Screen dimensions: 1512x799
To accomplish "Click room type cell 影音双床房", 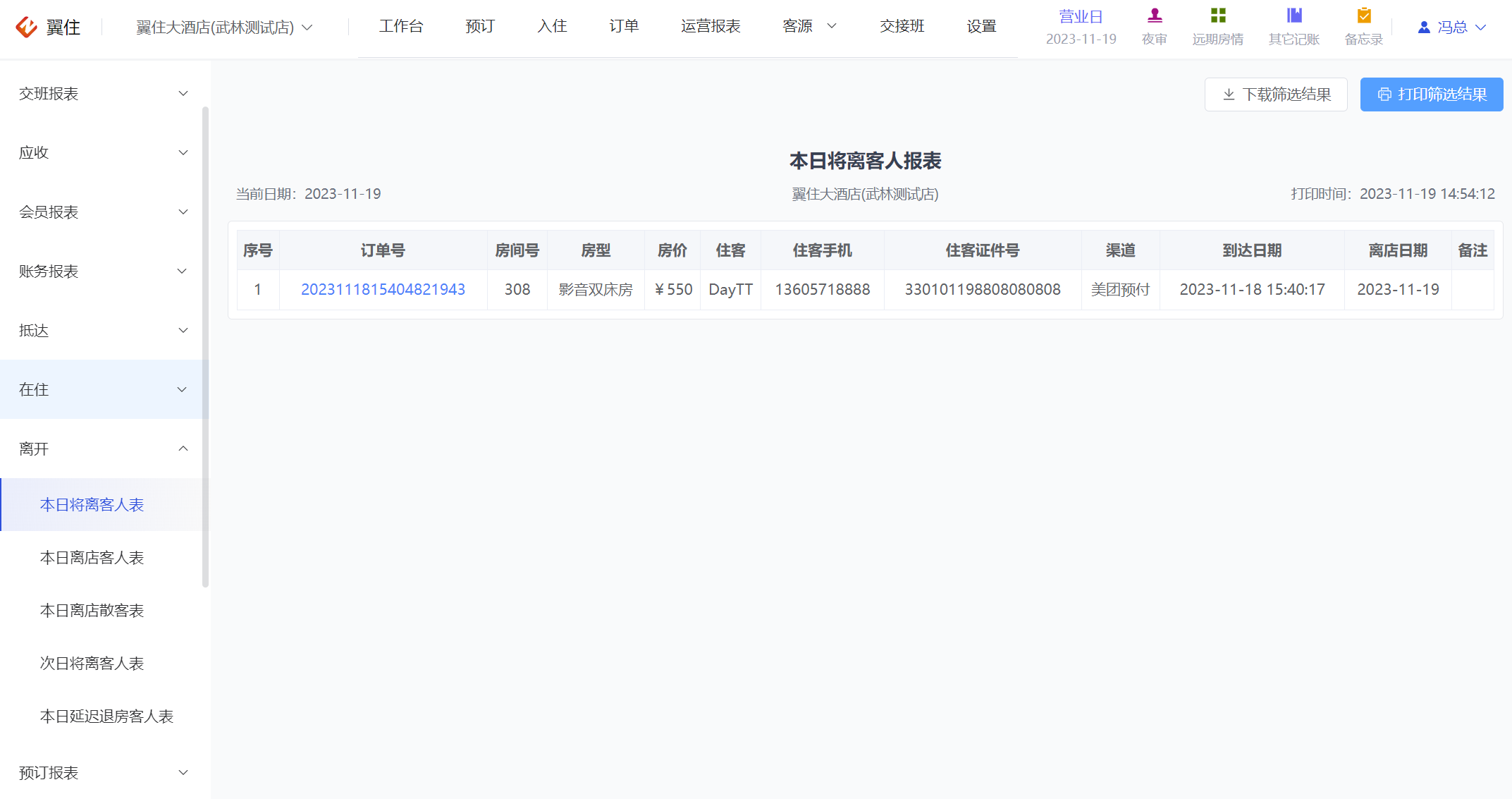I will [x=596, y=290].
